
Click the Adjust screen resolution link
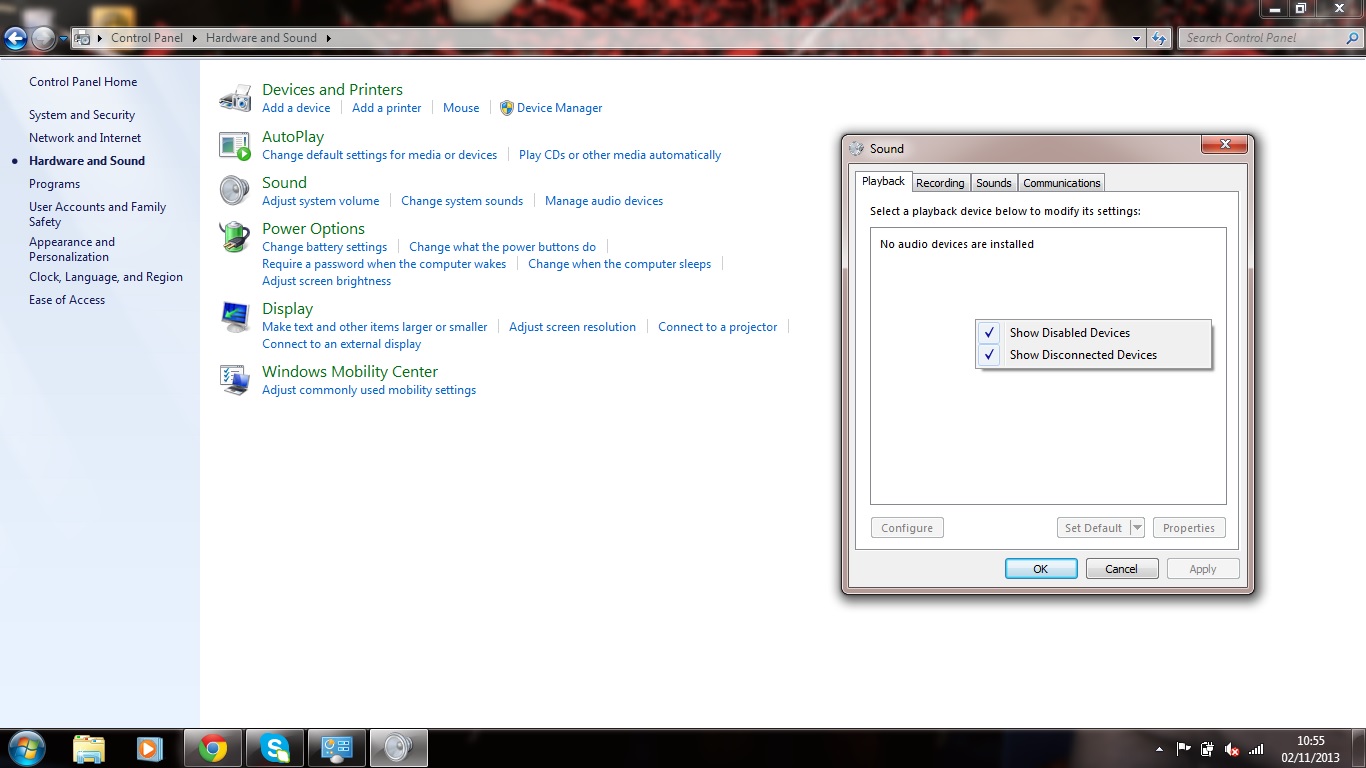coord(572,326)
